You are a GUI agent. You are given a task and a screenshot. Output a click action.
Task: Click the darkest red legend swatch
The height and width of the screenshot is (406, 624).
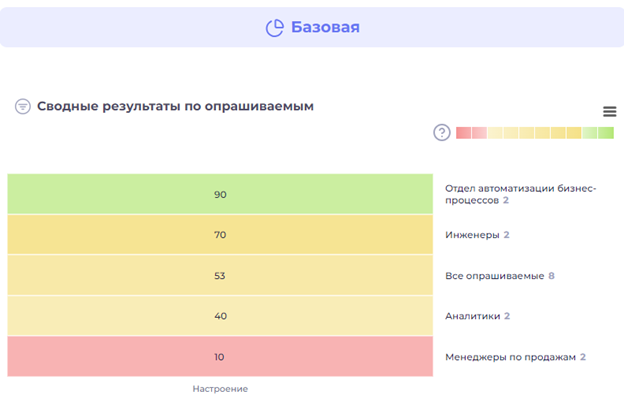(x=463, y=132)
